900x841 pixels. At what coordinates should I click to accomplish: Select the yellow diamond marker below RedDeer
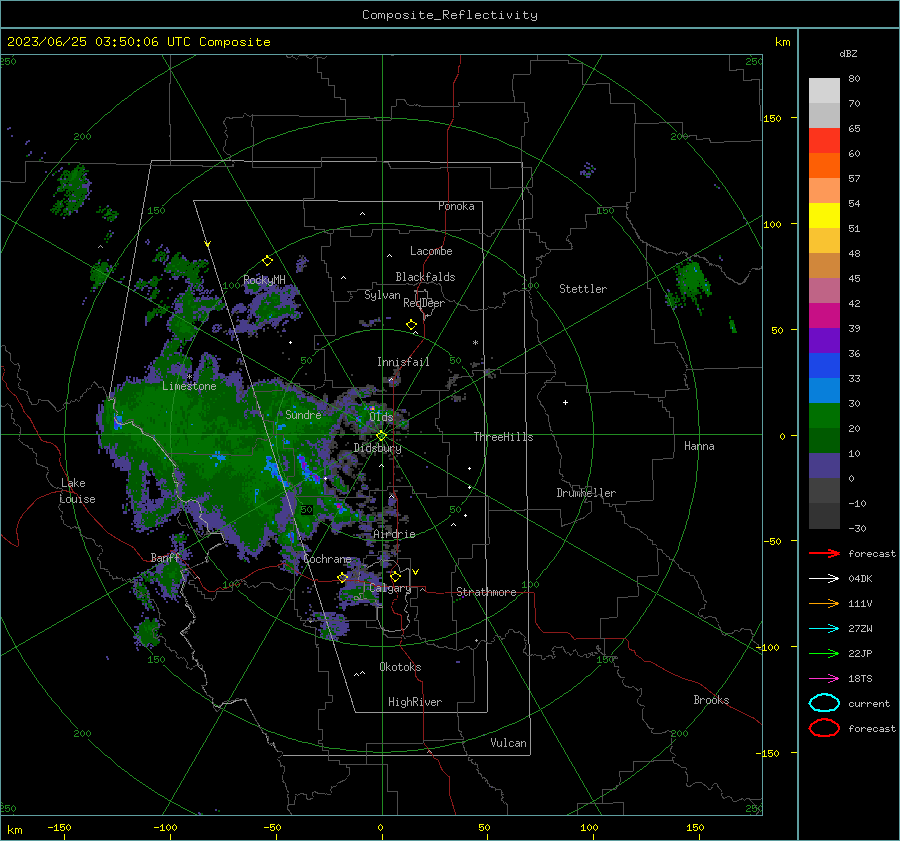coord(411,325)
